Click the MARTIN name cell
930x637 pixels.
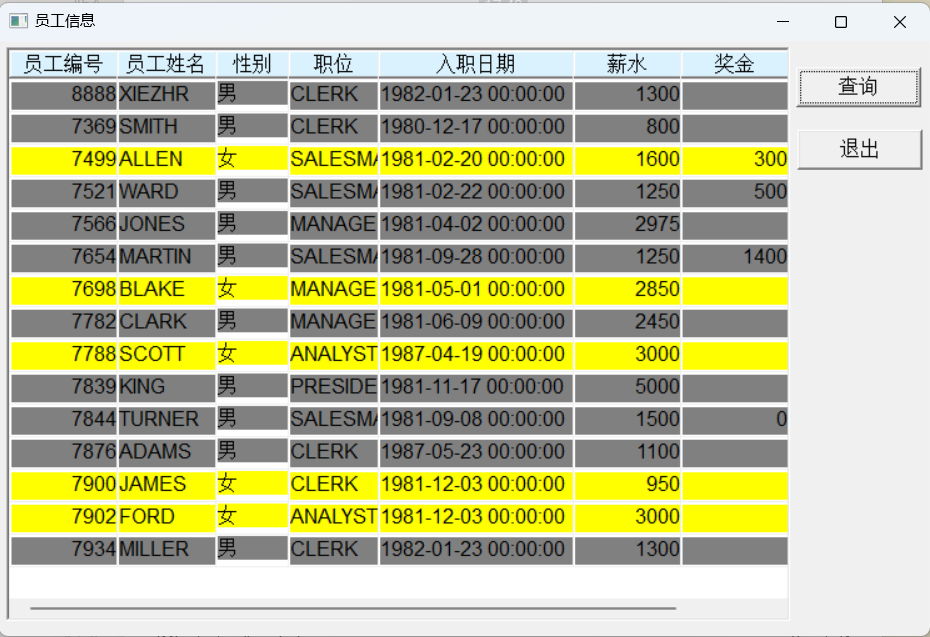pos(167,257)
